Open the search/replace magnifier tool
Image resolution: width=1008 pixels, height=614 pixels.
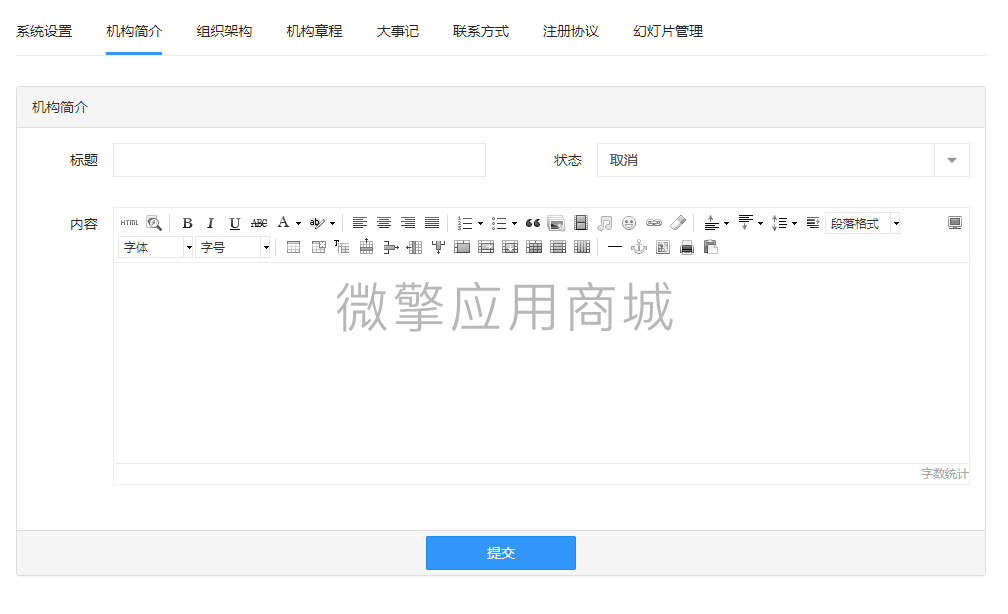154,223
